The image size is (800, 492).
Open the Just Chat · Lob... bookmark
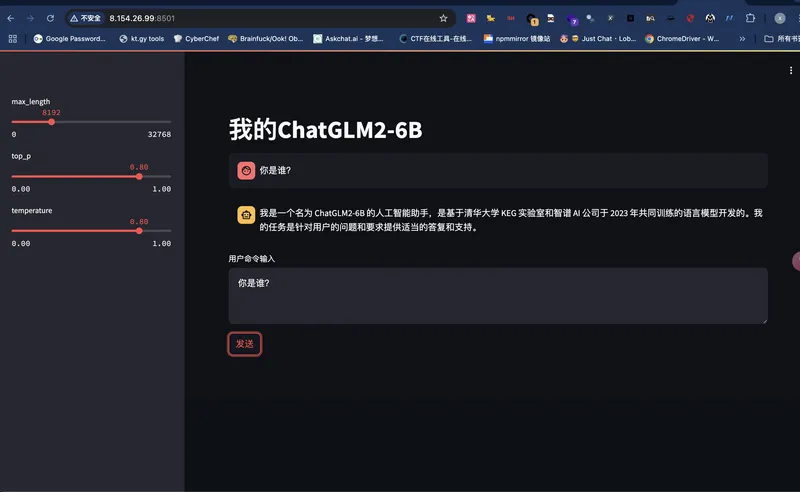pyautogui.click(x=598, y=39)
